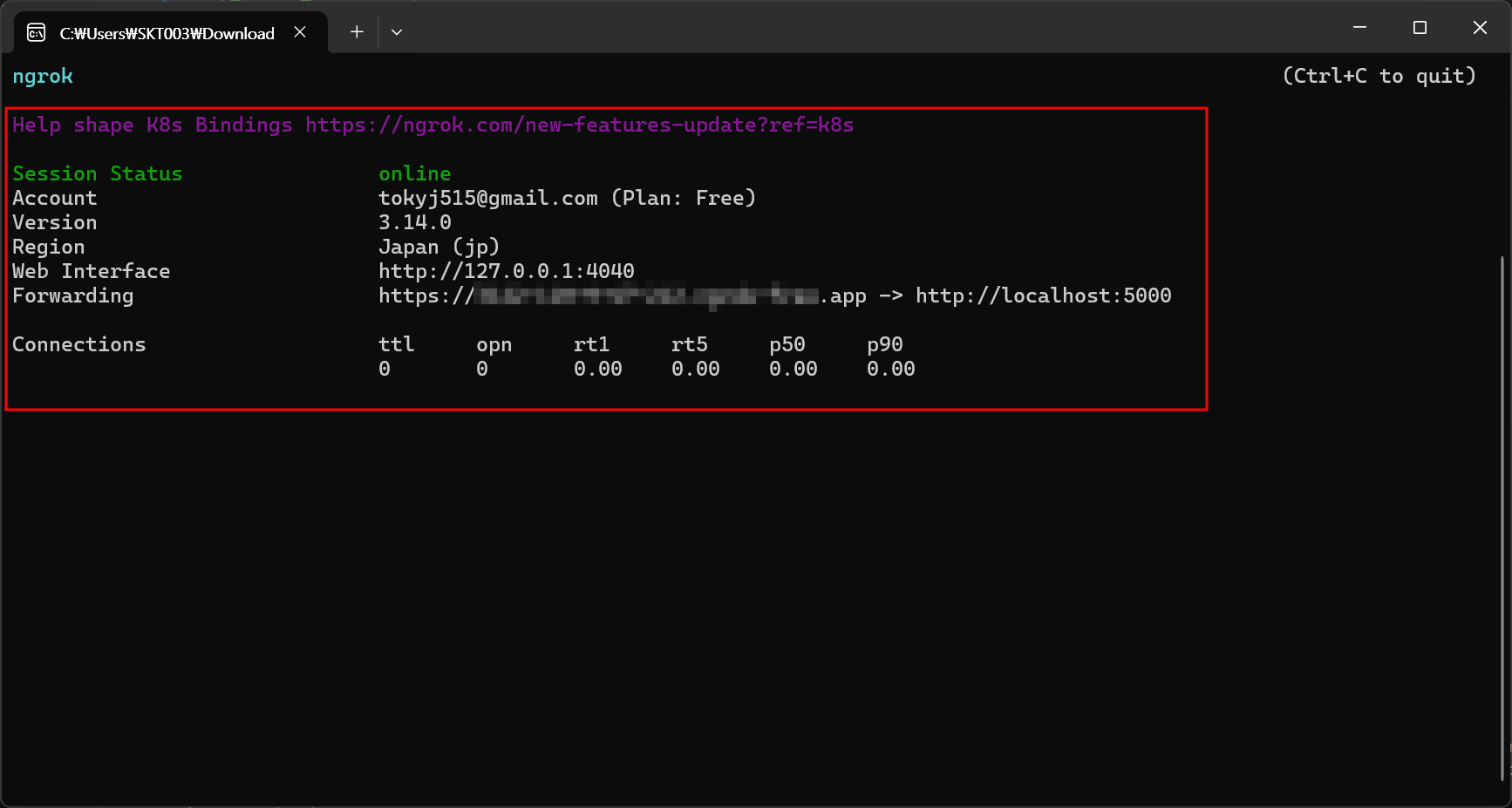Viewport: 1512px width, 808px height.
Task: Click the 'Region' label
Action: tap(49, 247)
